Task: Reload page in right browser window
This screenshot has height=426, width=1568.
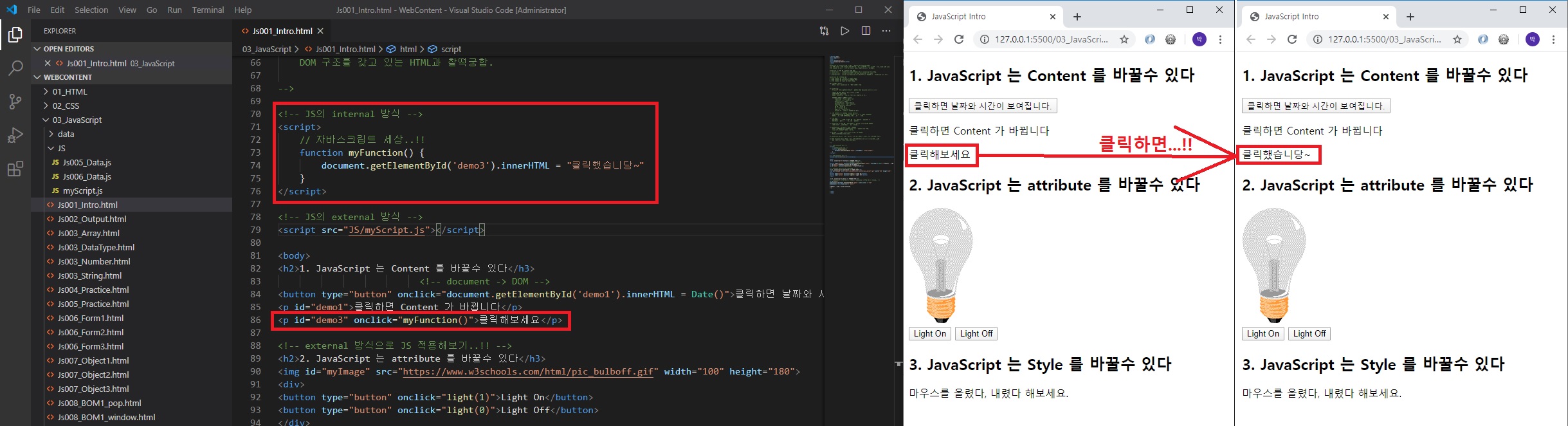Action: tap(1292, 39)
